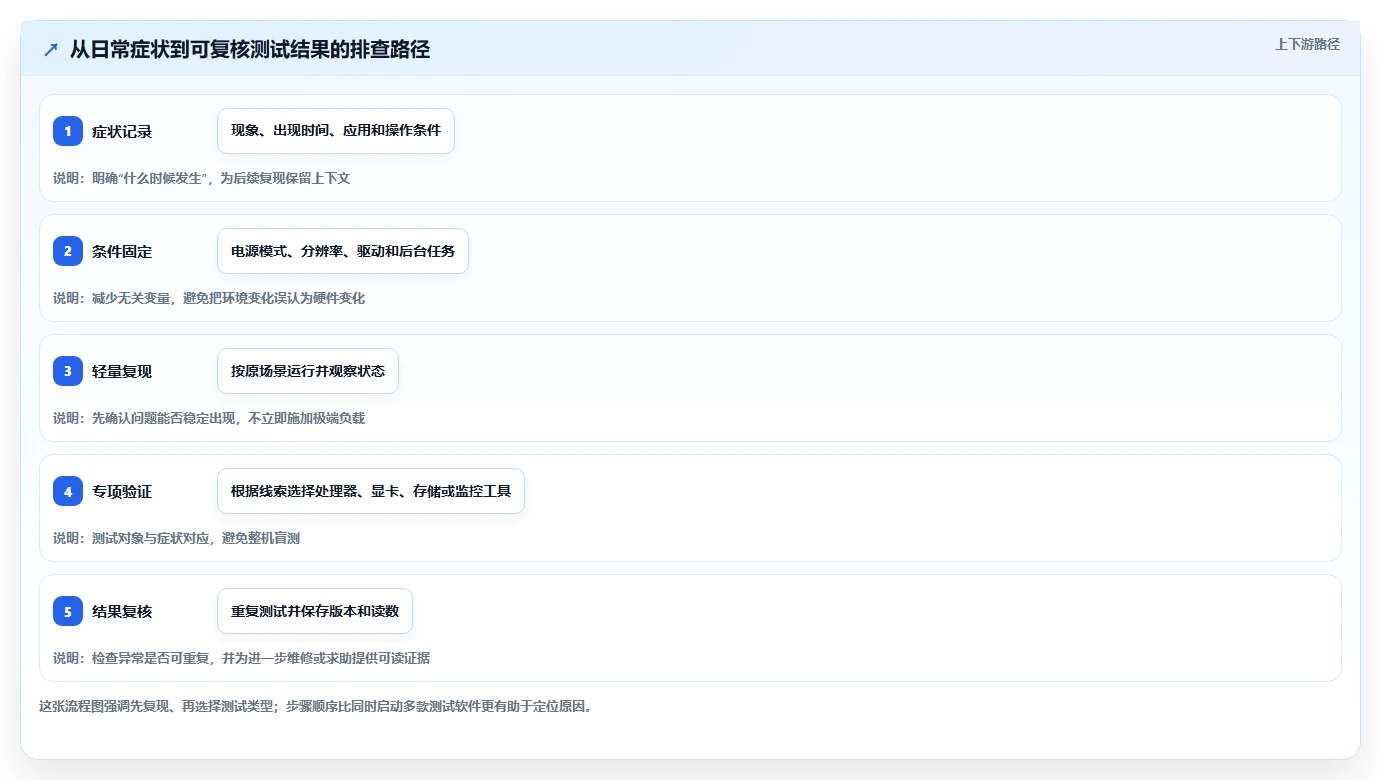Click the step 1 number badge

click(x=68, y=131)
